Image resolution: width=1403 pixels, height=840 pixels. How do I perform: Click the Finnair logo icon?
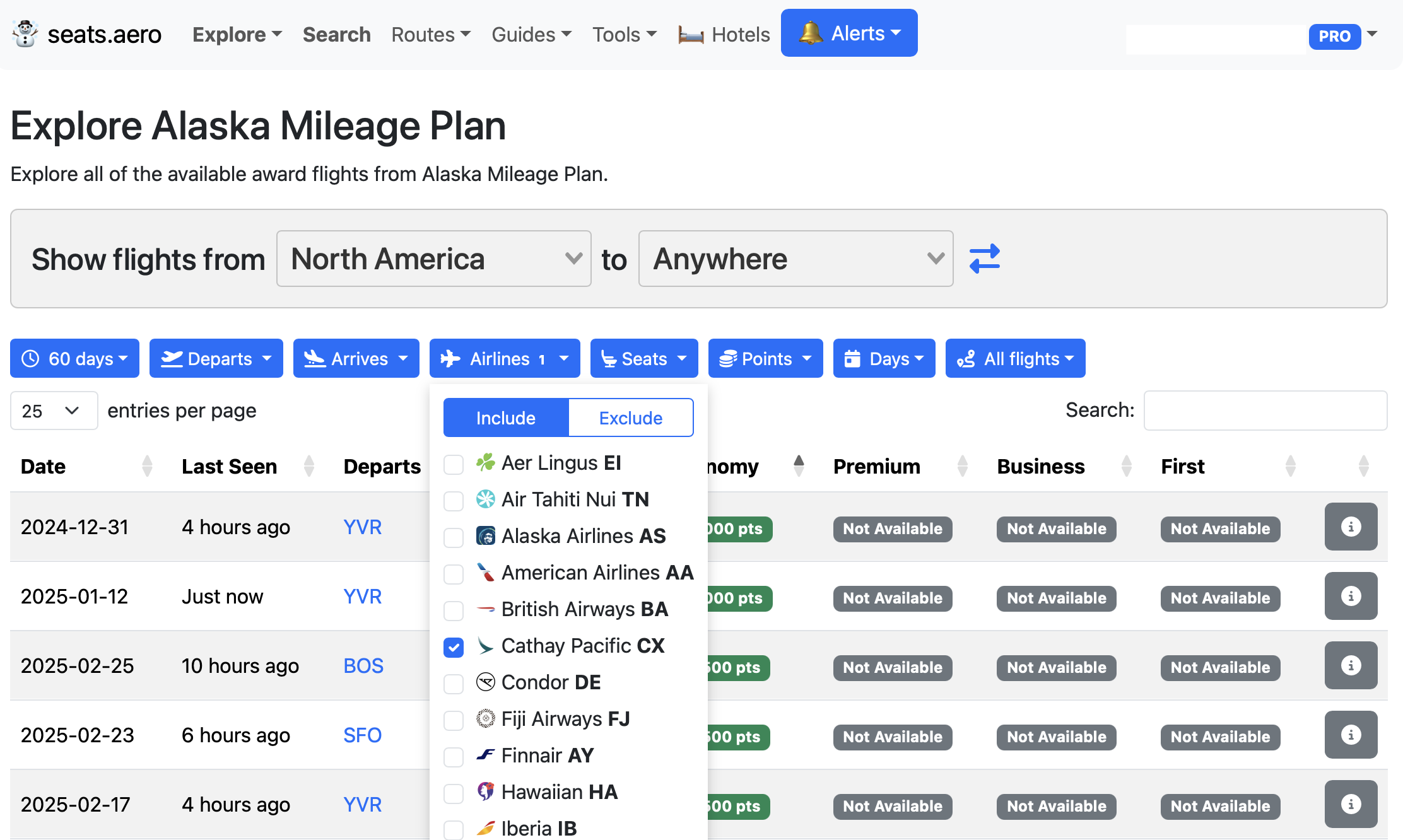[x=485, y=755]
